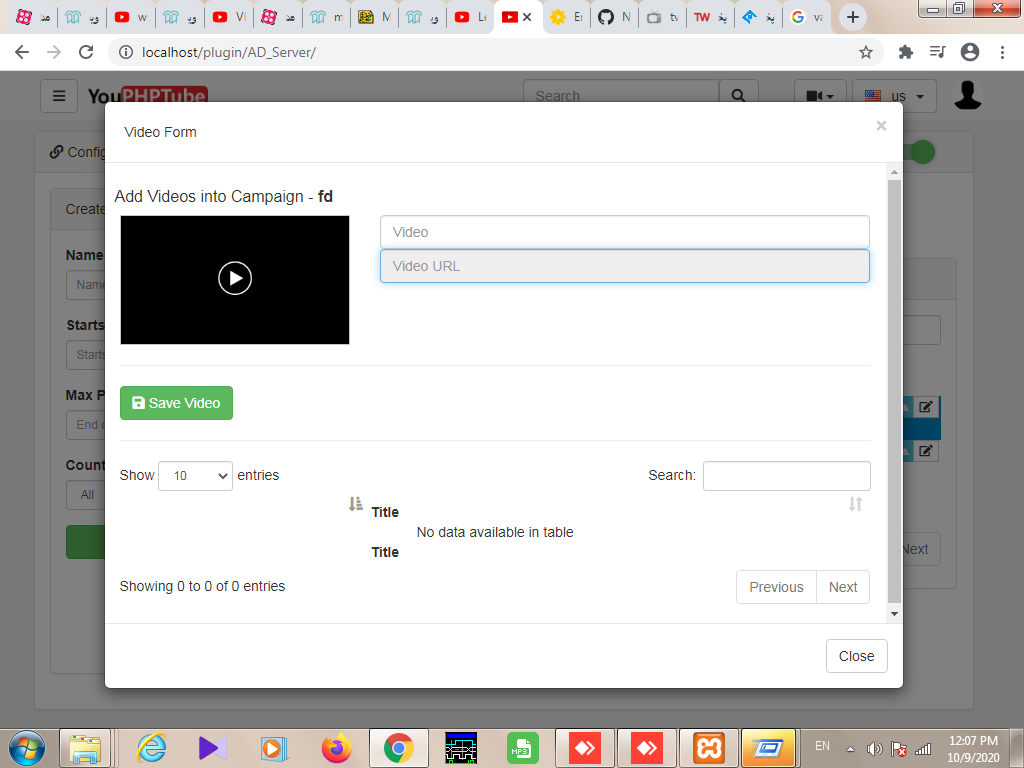Screen dimensions: 1024x768
Task: Open the user profile avatar icon
Action: tap(967, 95)
